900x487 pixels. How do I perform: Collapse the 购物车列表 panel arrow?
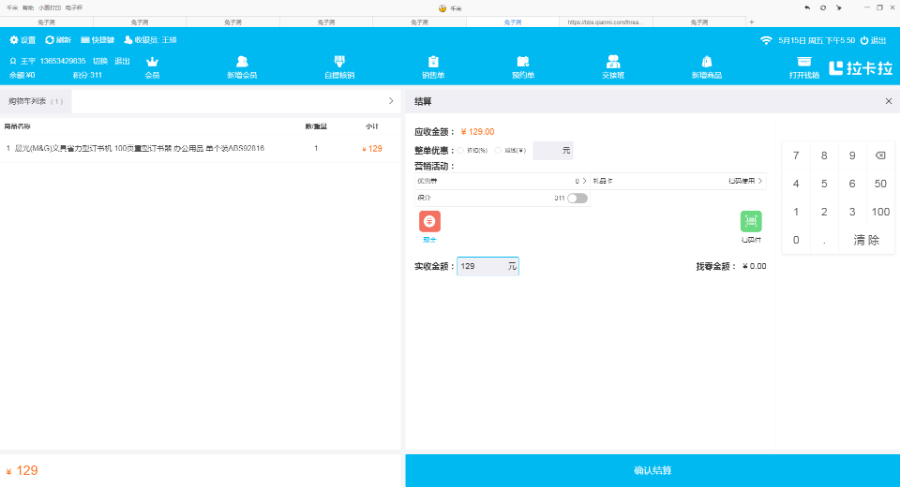391,101
